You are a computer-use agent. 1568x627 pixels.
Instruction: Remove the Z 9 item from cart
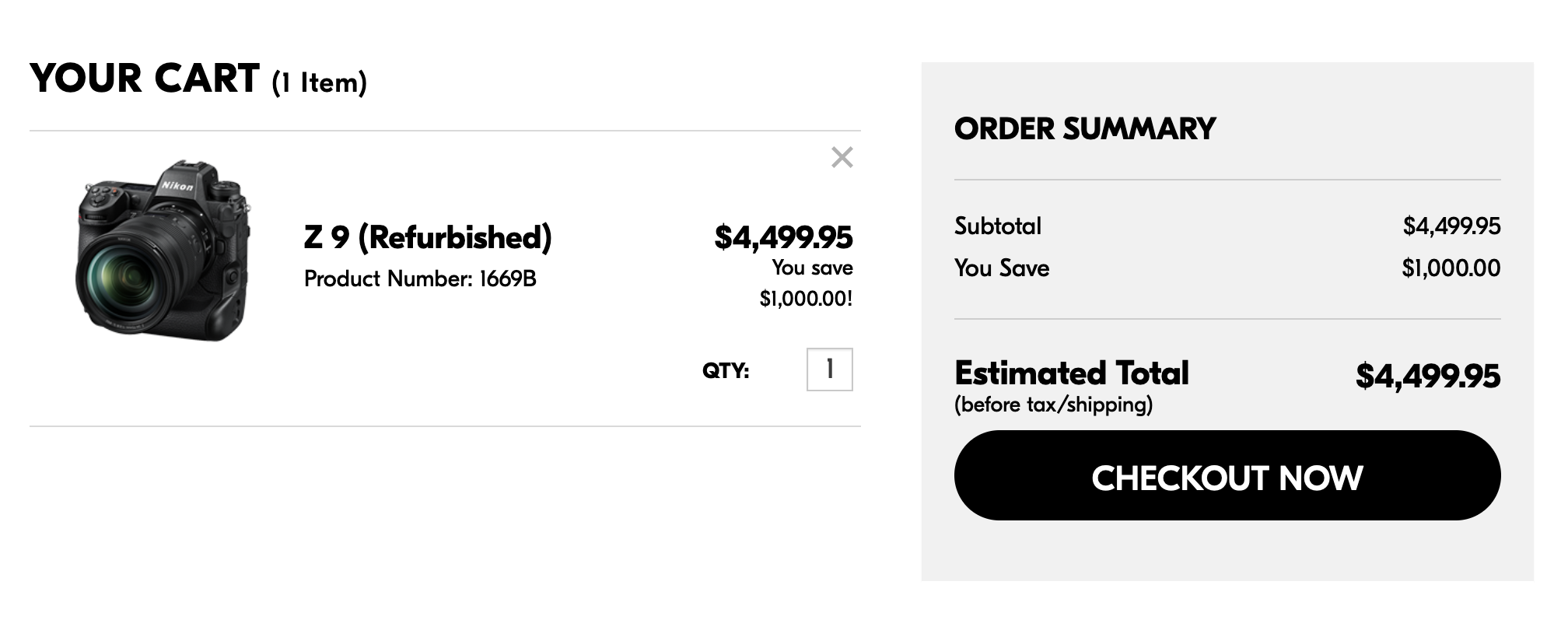click(842, 157)
